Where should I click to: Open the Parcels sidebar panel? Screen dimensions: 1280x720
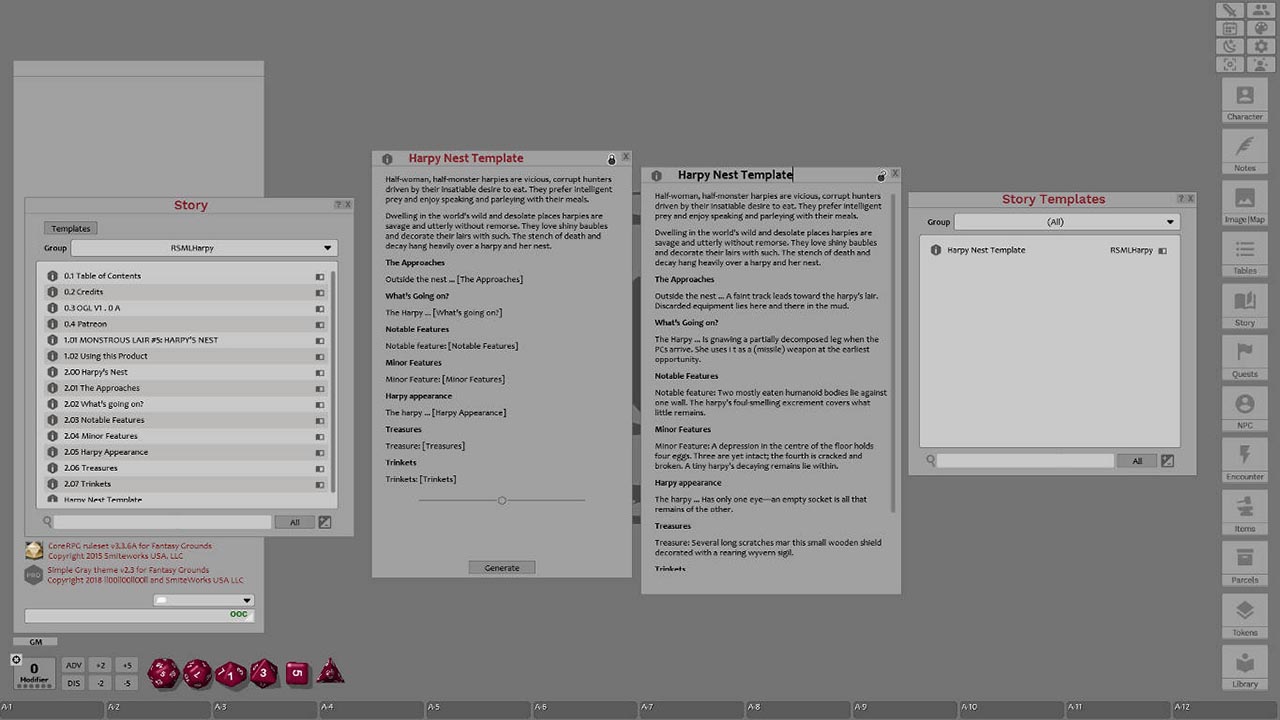[x=1244, y=564]
